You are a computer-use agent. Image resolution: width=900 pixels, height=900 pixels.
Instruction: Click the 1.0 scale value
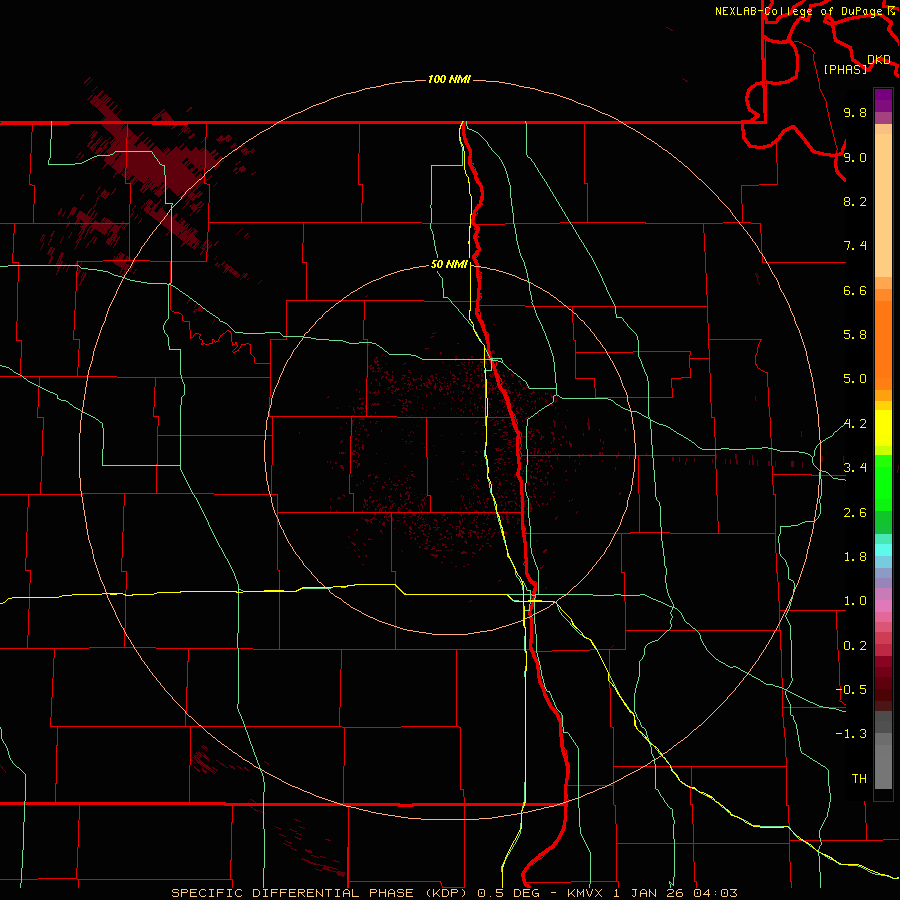tap(855, 601)
